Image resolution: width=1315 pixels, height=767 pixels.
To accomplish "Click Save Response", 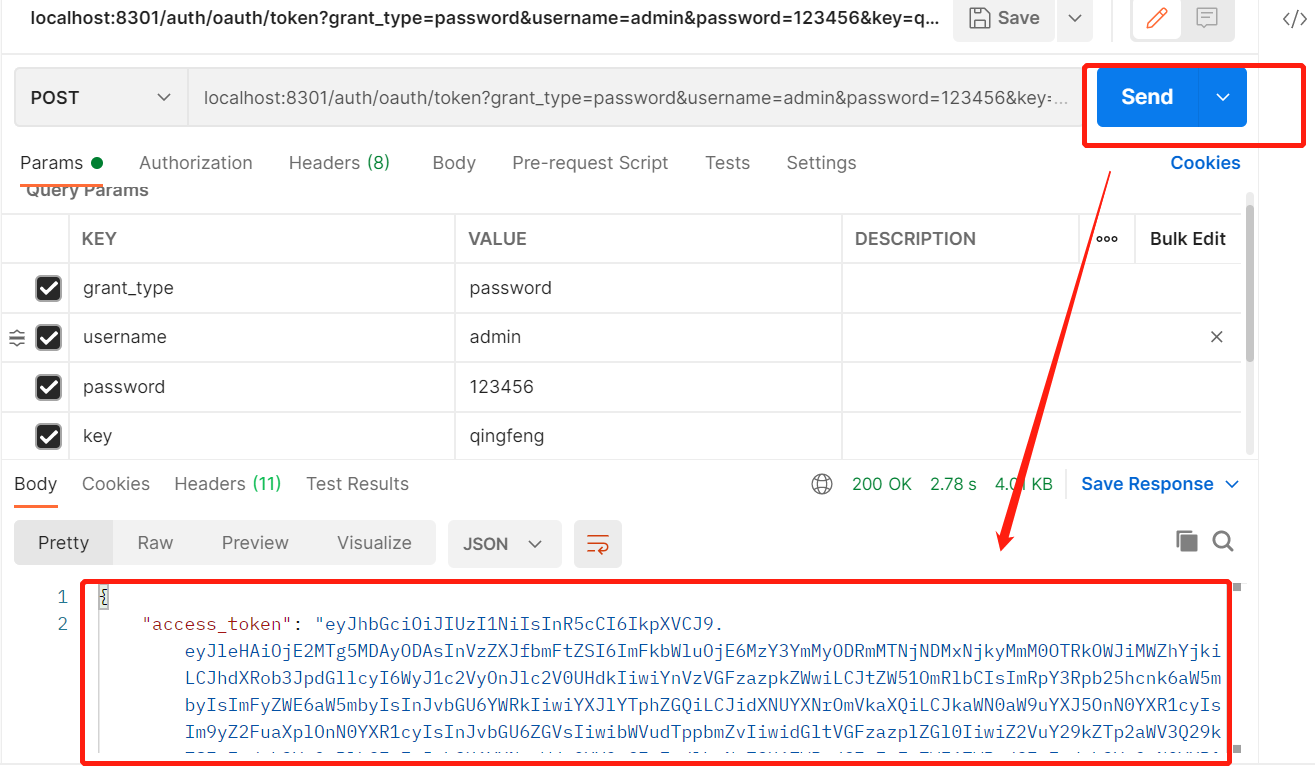I will tap(1147, 484).
